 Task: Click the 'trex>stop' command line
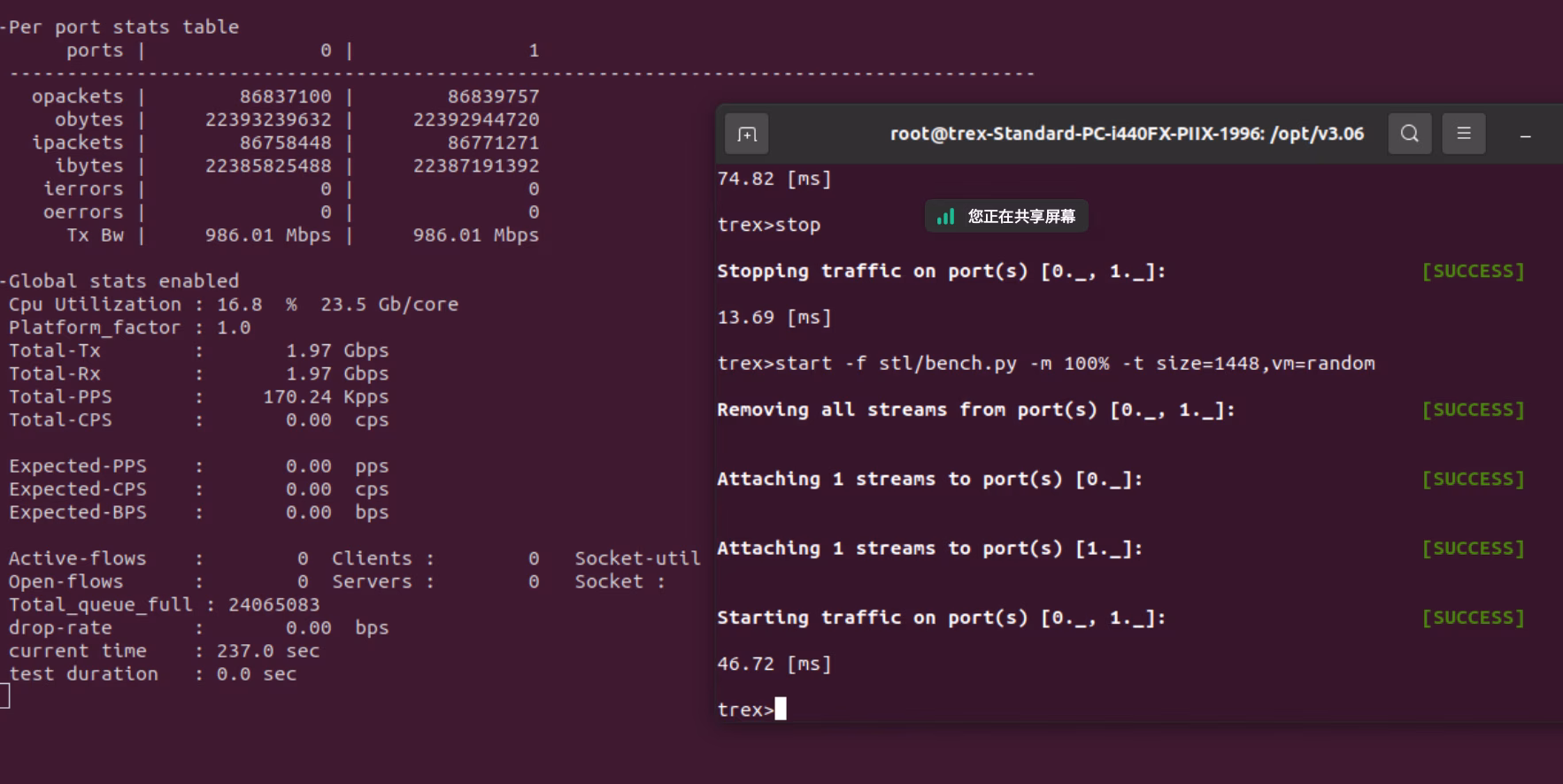click(x=768, y=225)
